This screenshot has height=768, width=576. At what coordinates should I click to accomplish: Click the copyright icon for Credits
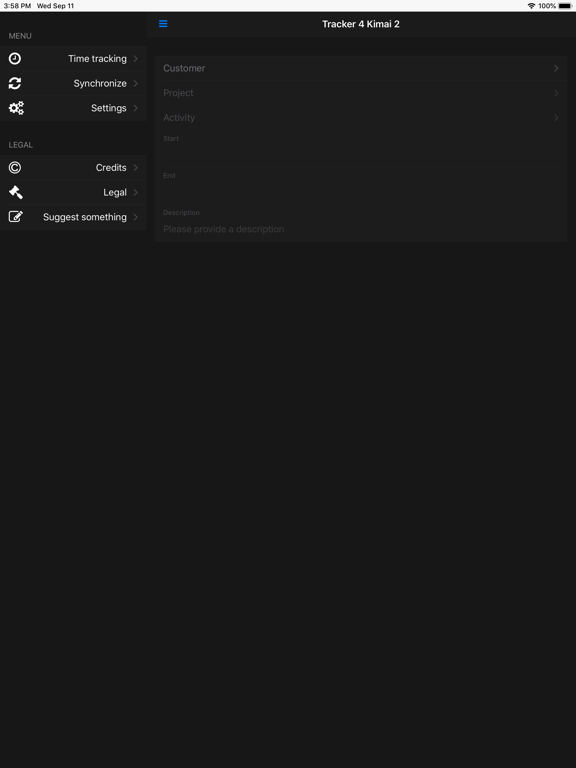(15, 168)
